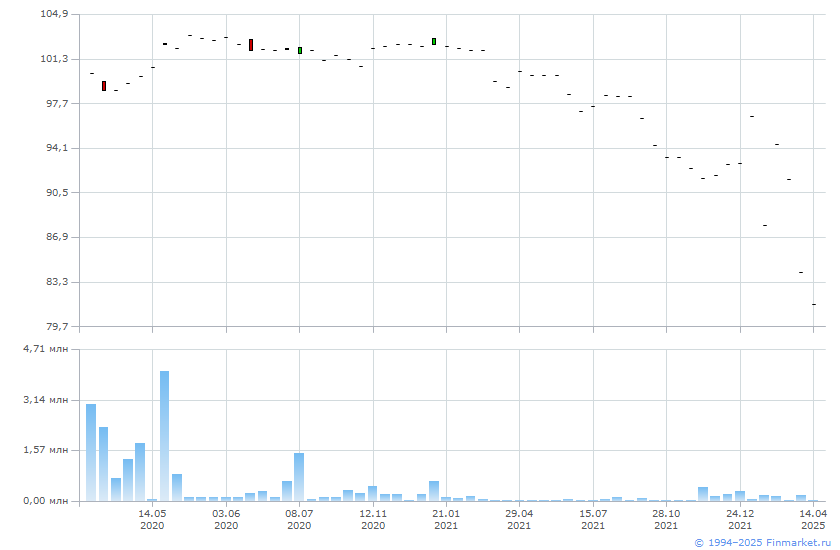The height and width of the screenshot is (550, 840).
Task: Click the 86,9 price axis label
Action: click(57, 237)
